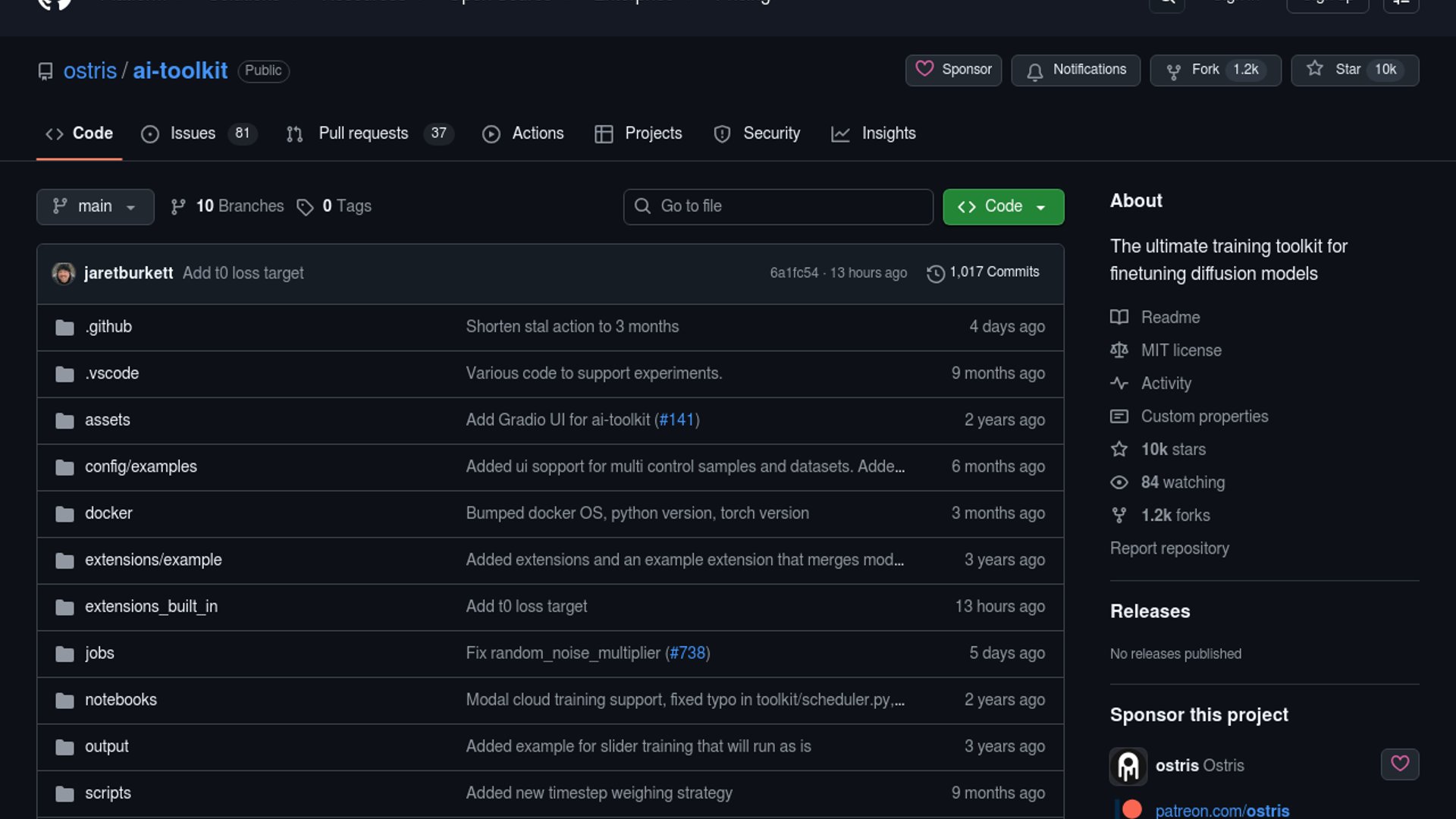
Task: Switch to the Issues tab
Action: coord(193,133)
